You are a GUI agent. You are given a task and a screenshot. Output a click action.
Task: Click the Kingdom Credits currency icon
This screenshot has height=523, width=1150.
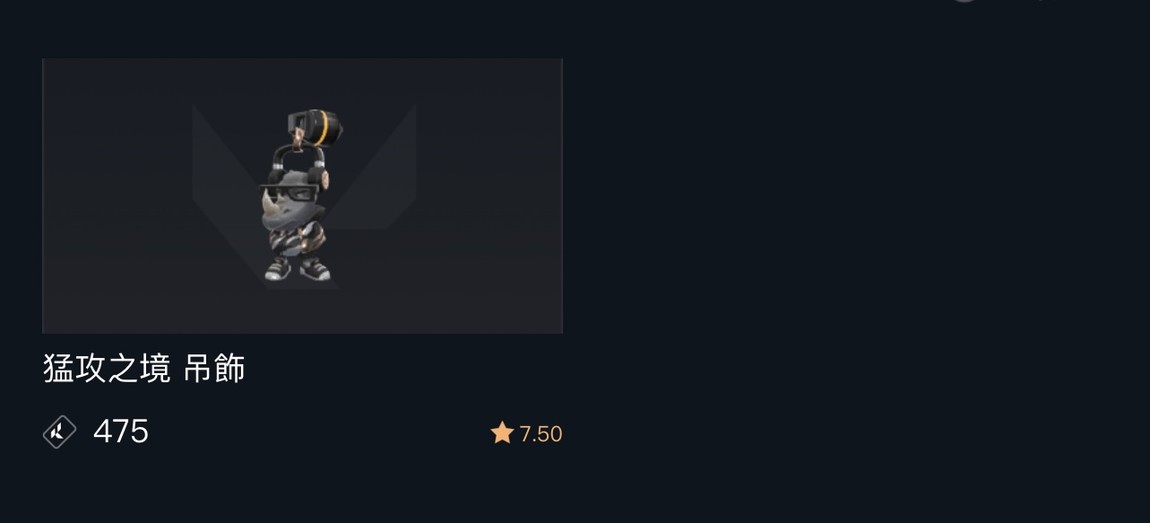[59, 431]
